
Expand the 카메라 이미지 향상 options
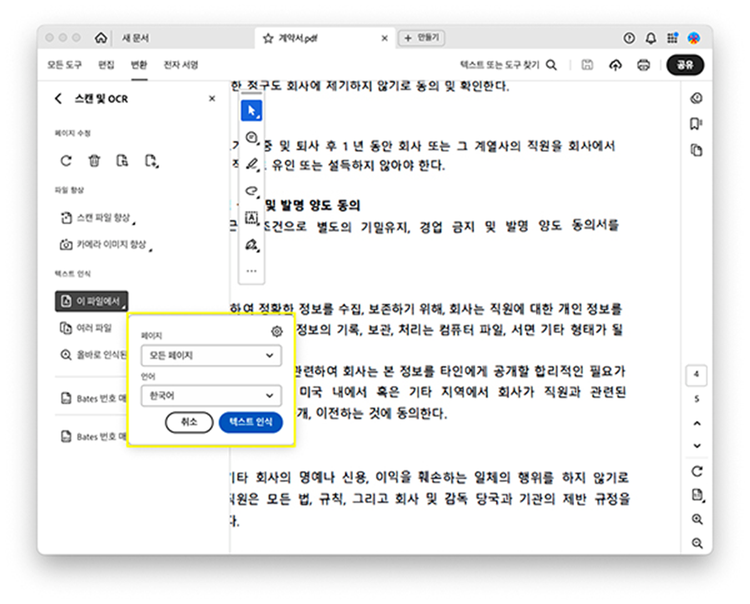pos(106,245)
